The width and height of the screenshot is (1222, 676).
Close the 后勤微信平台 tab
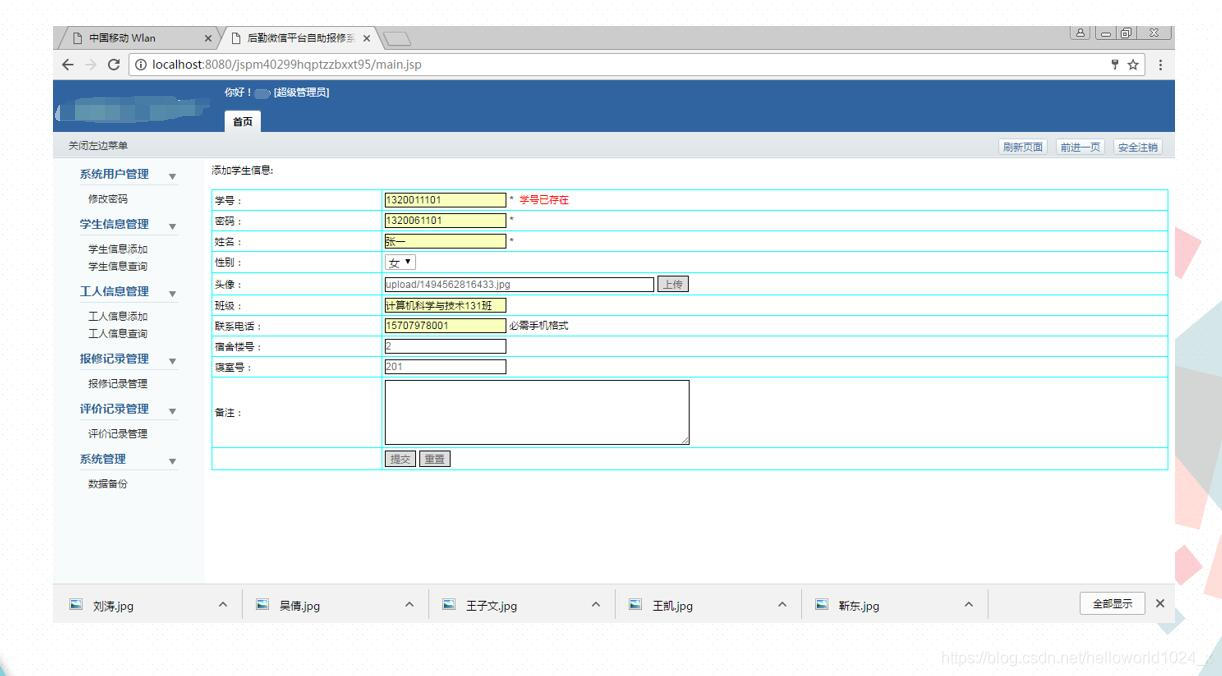(366, 38)
